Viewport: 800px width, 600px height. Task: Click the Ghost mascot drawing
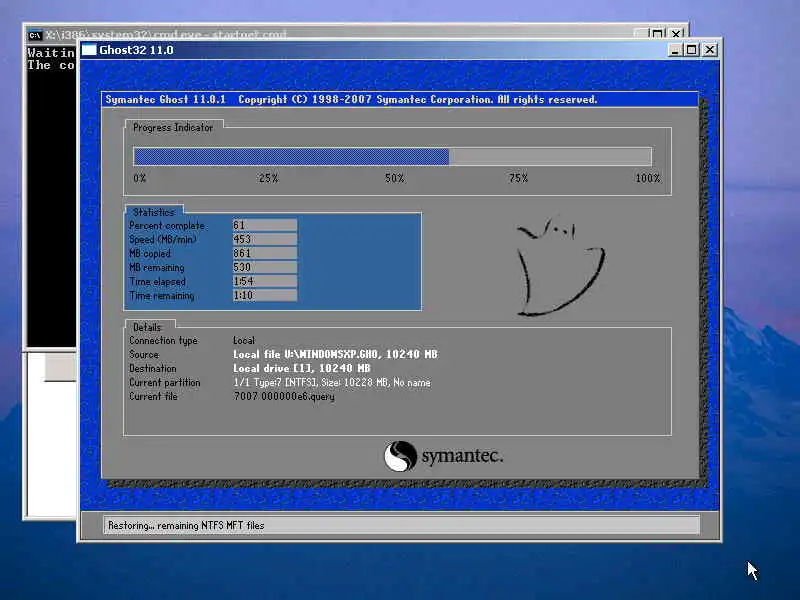(561, 266)
